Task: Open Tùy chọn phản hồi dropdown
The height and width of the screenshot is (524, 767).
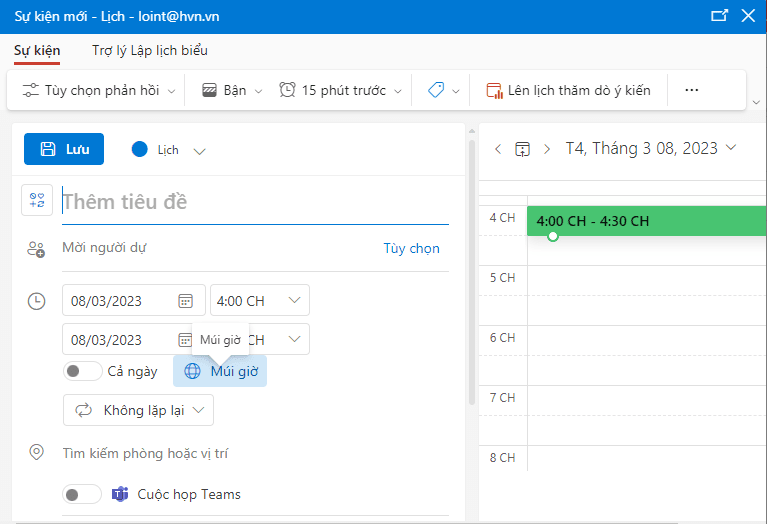Action: pyautogui.click(x=99, y=91)
